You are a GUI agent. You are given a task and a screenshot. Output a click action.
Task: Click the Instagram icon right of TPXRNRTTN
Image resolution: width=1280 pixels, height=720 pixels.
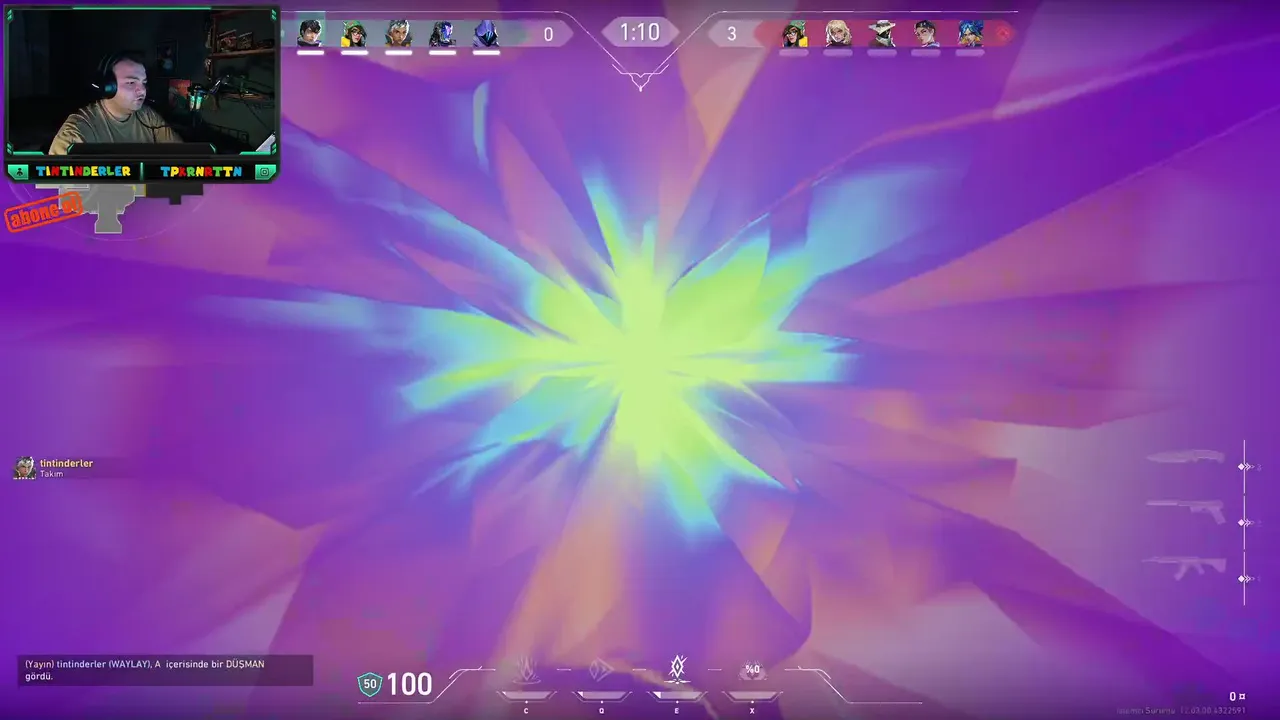coord(265,172)
